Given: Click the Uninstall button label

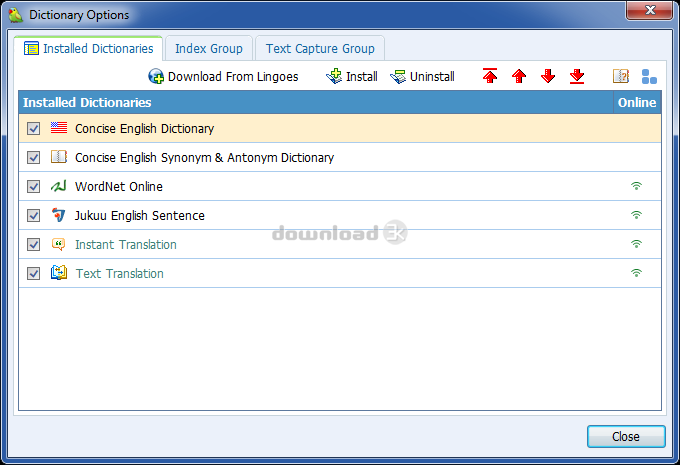Looking at the screenshot, I should 432,77.
